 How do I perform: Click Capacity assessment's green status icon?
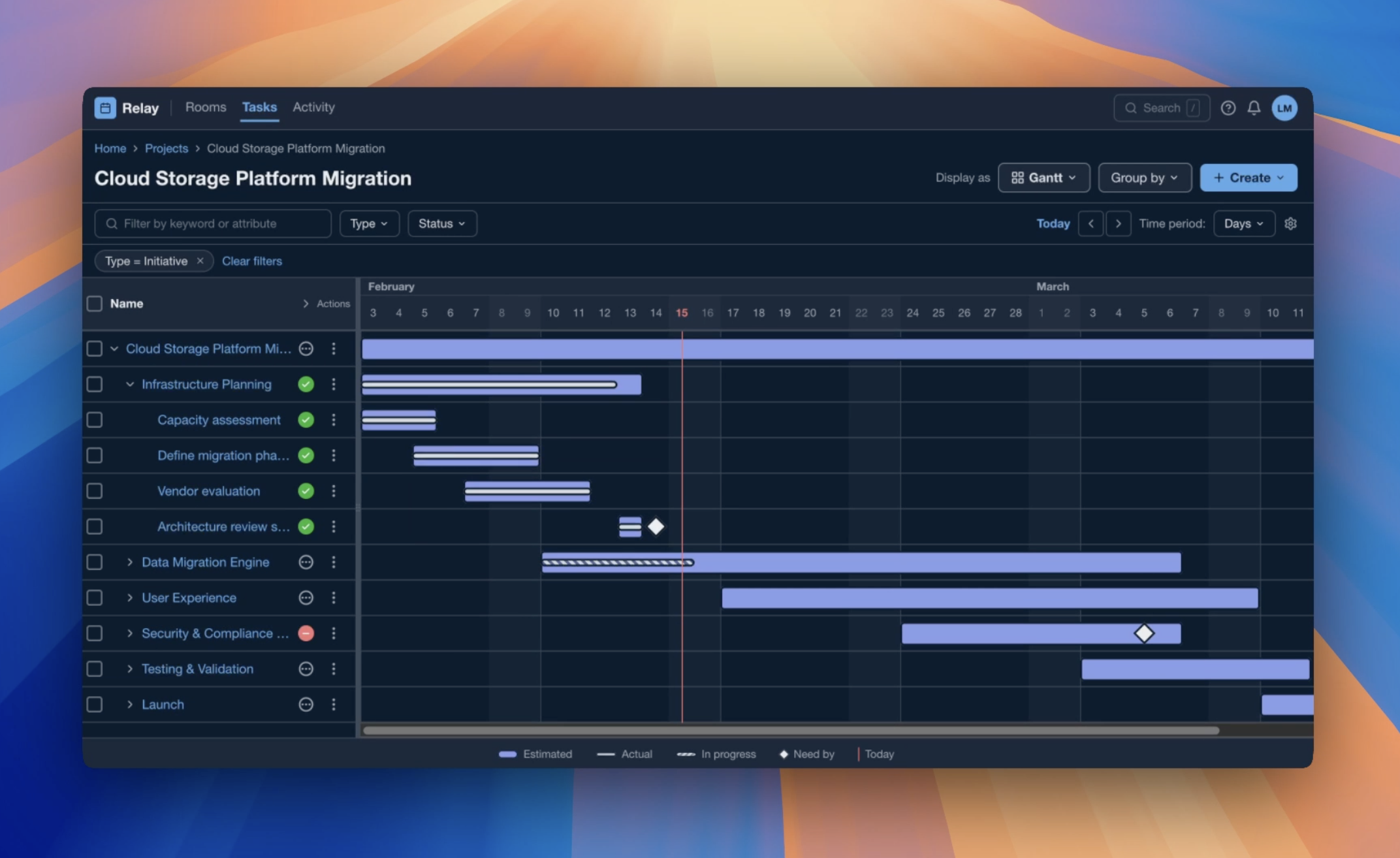coord(306,420)
